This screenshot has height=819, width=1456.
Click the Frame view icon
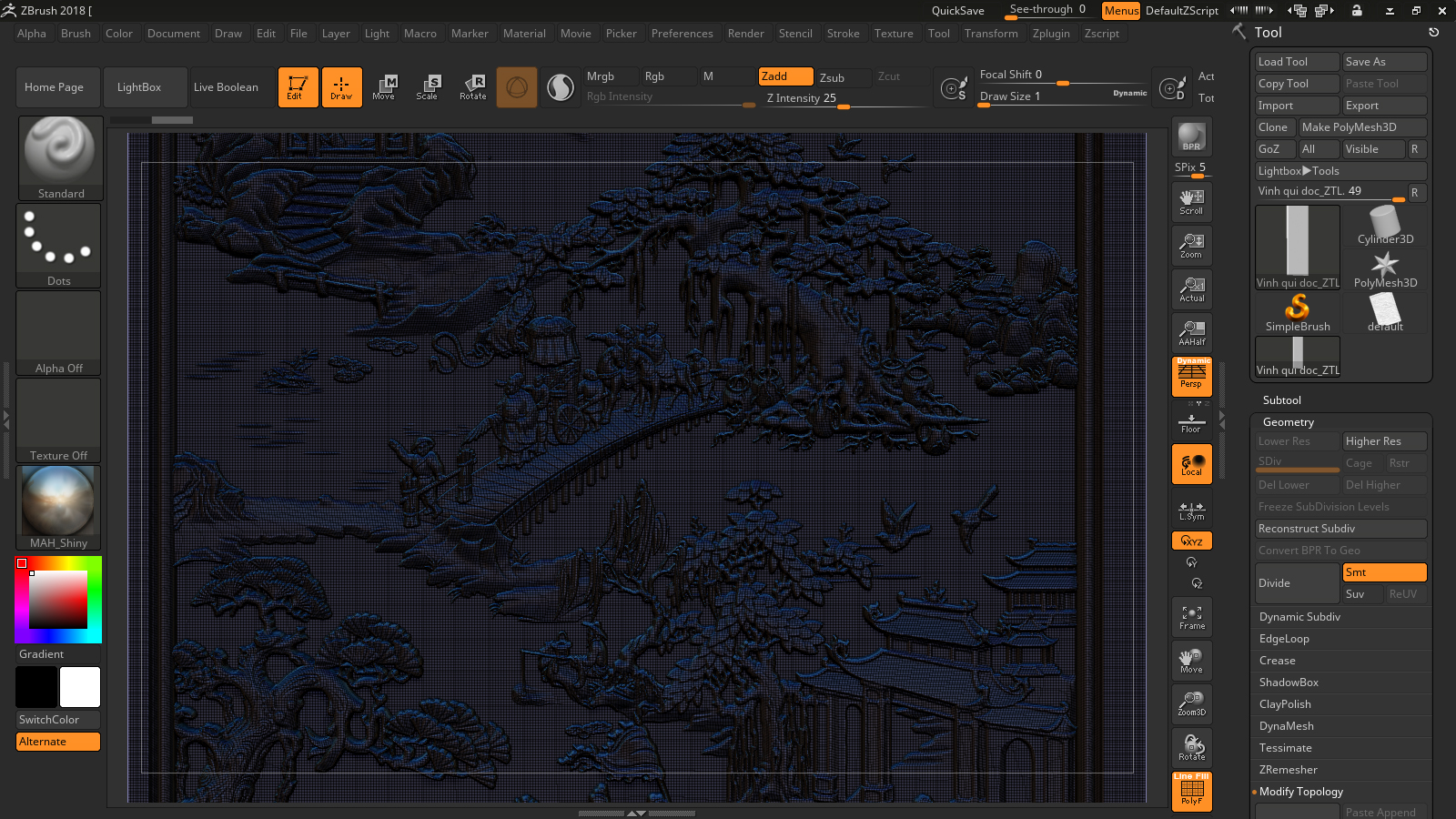pos(1191,618)
